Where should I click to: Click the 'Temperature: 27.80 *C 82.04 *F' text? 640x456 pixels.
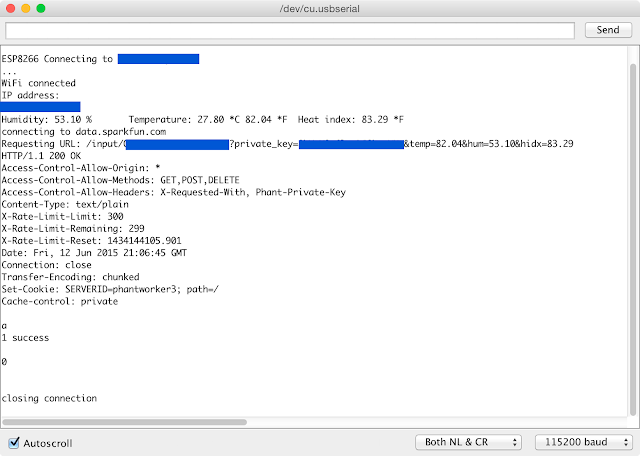(x=208, y=120)
